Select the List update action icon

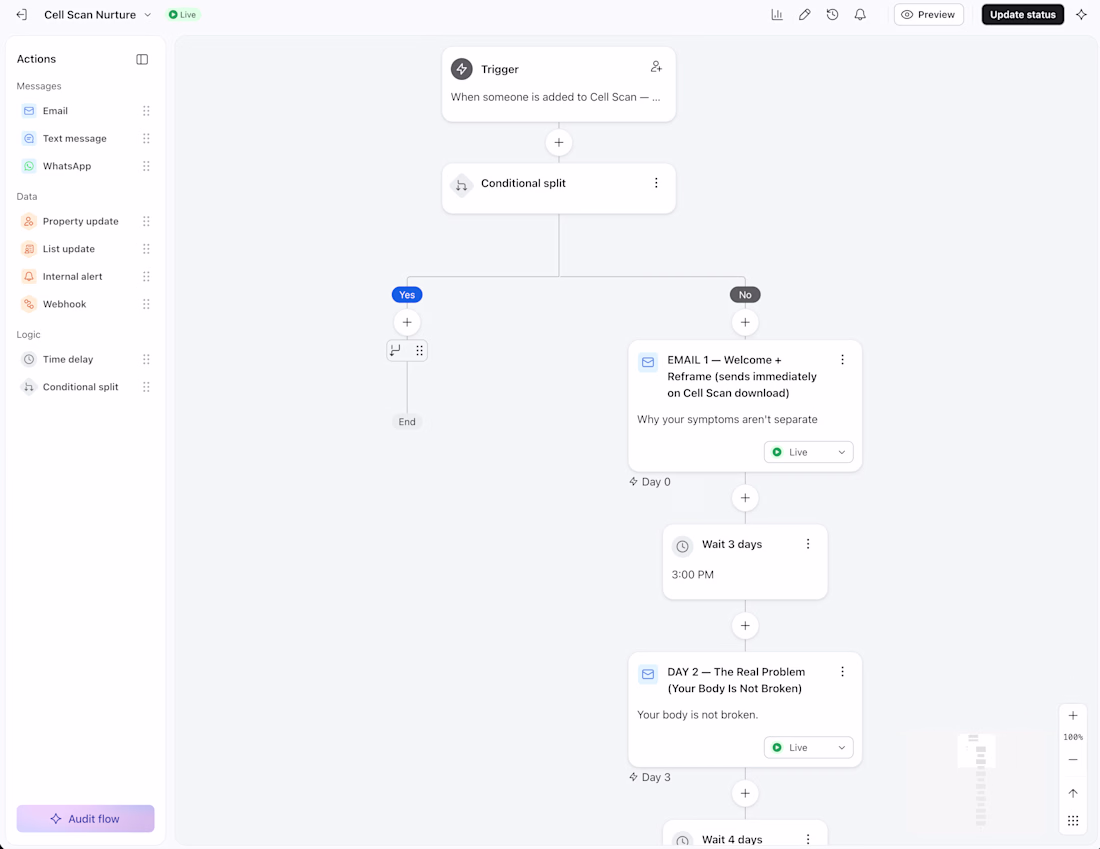click(x=29, y=249)
